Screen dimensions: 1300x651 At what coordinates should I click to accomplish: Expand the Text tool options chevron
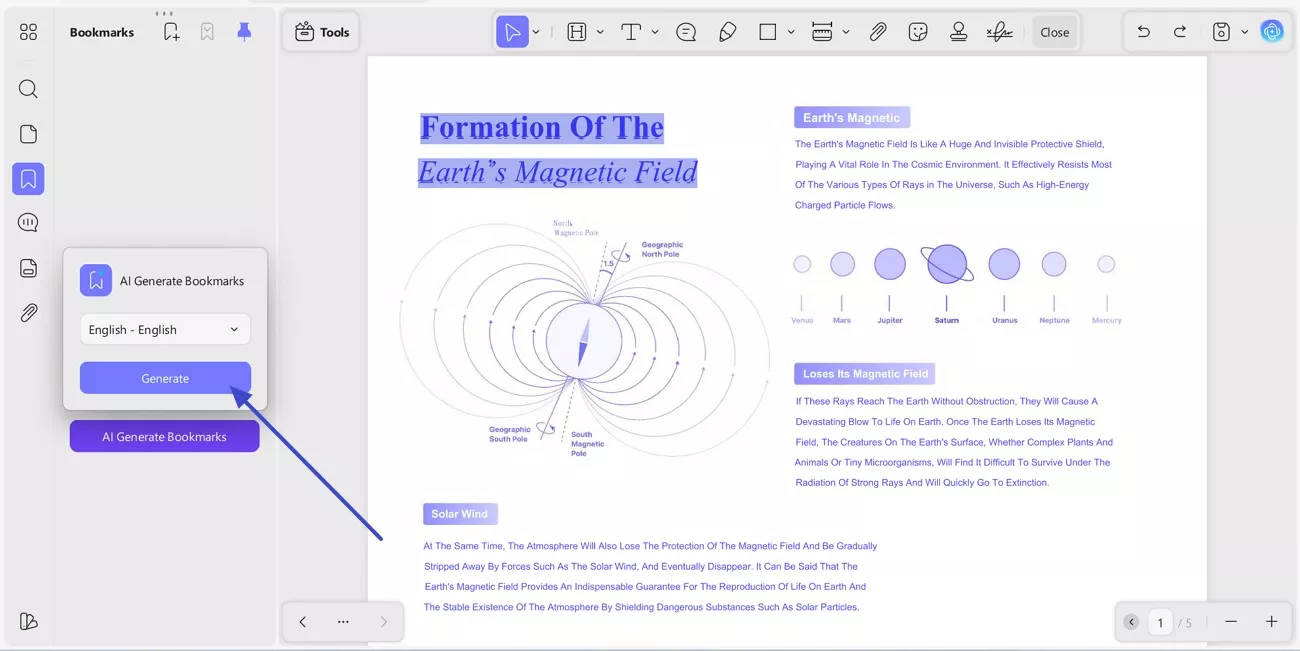pyautogui.click(x=654, y=31)
